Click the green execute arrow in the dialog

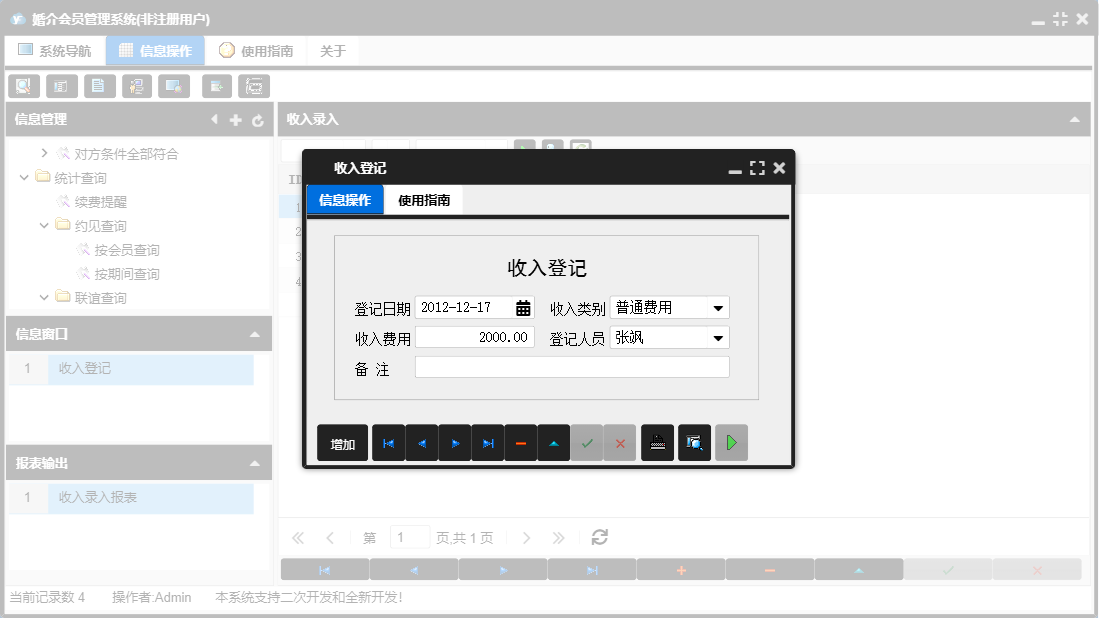[x=731, y=442]
